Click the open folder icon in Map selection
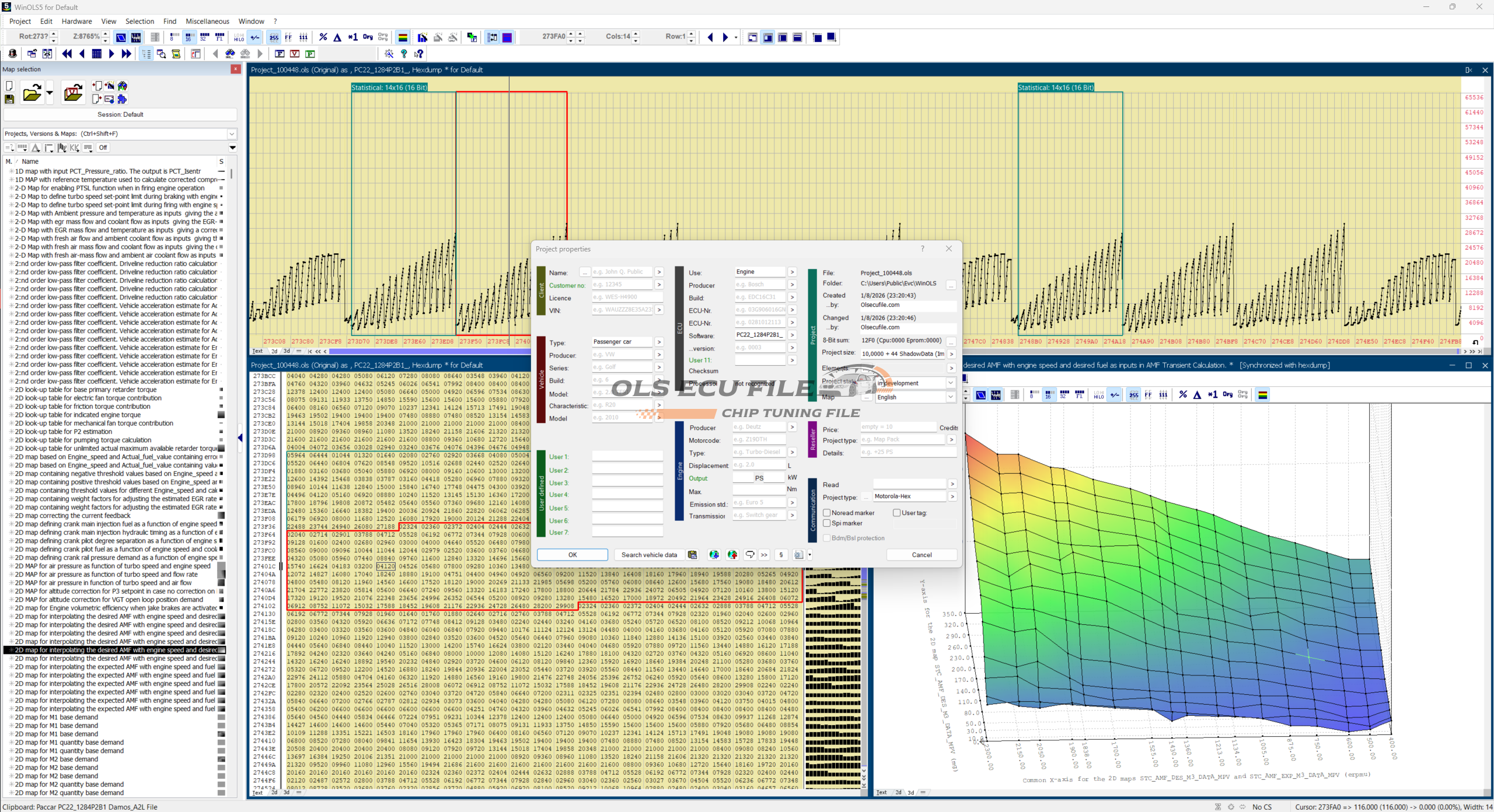Image resolution: width=1494 pixels, height=812 pixels. tap(32, 93)
